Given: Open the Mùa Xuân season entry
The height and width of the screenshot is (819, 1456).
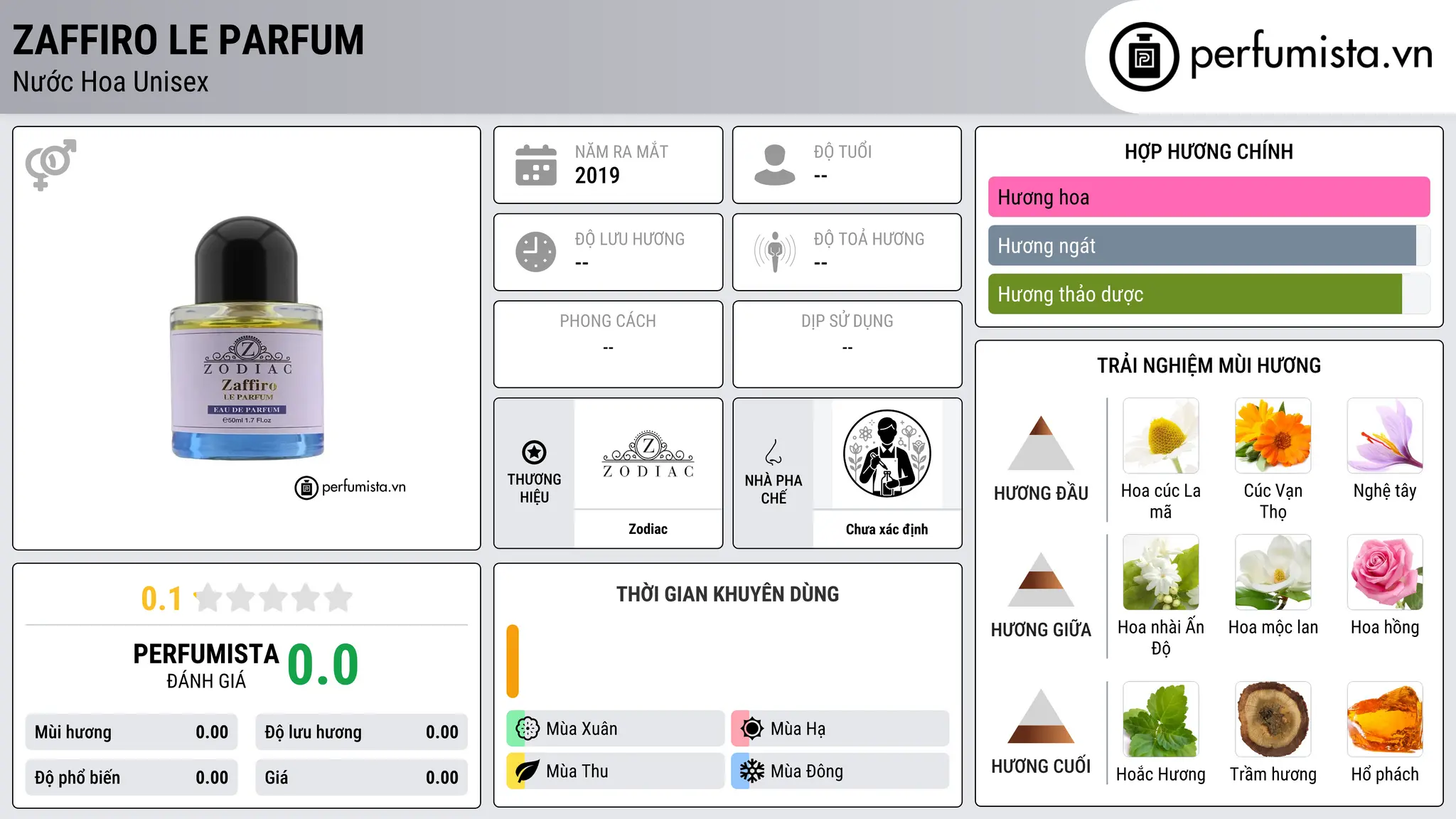Looking at the screenshot, I should [x=616, y=729].
